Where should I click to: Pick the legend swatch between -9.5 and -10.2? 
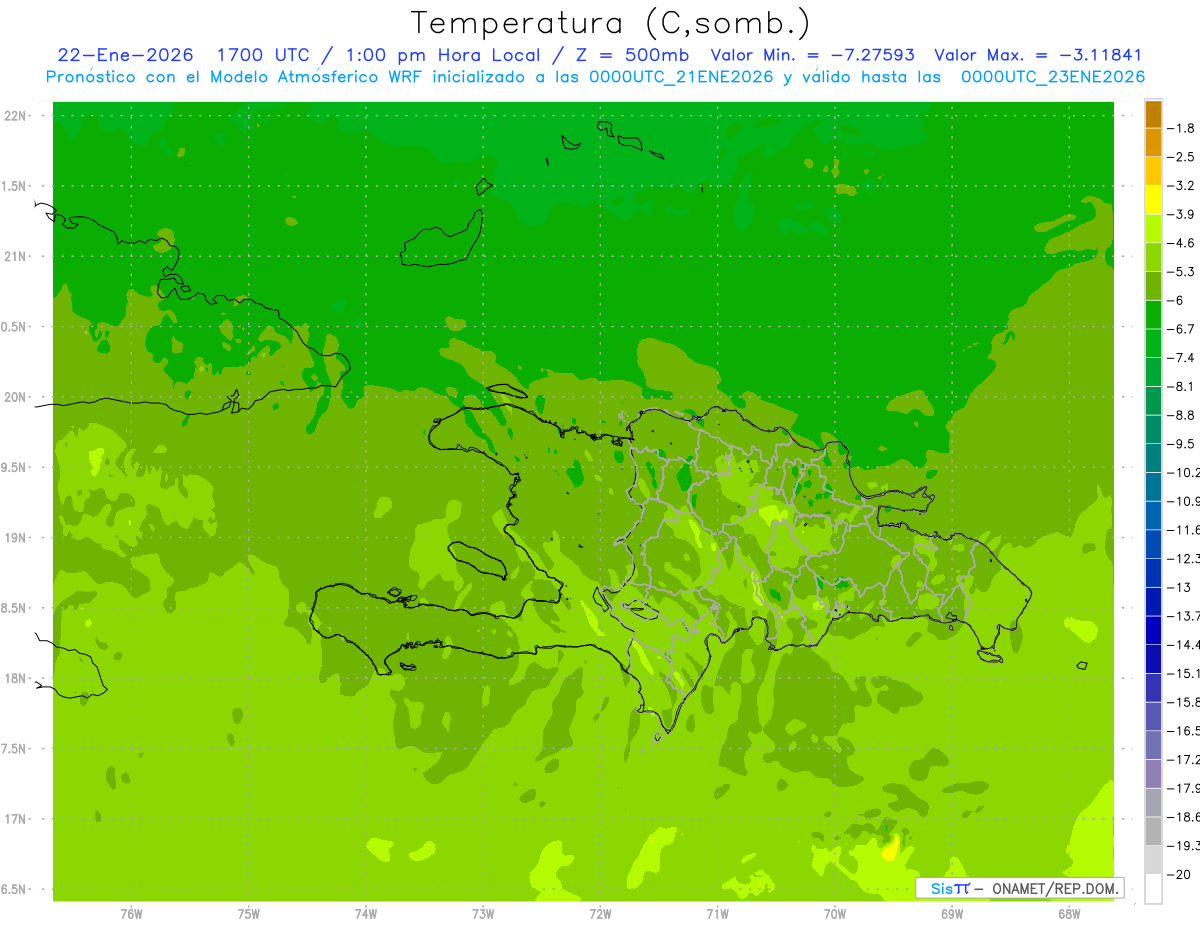1153,458
